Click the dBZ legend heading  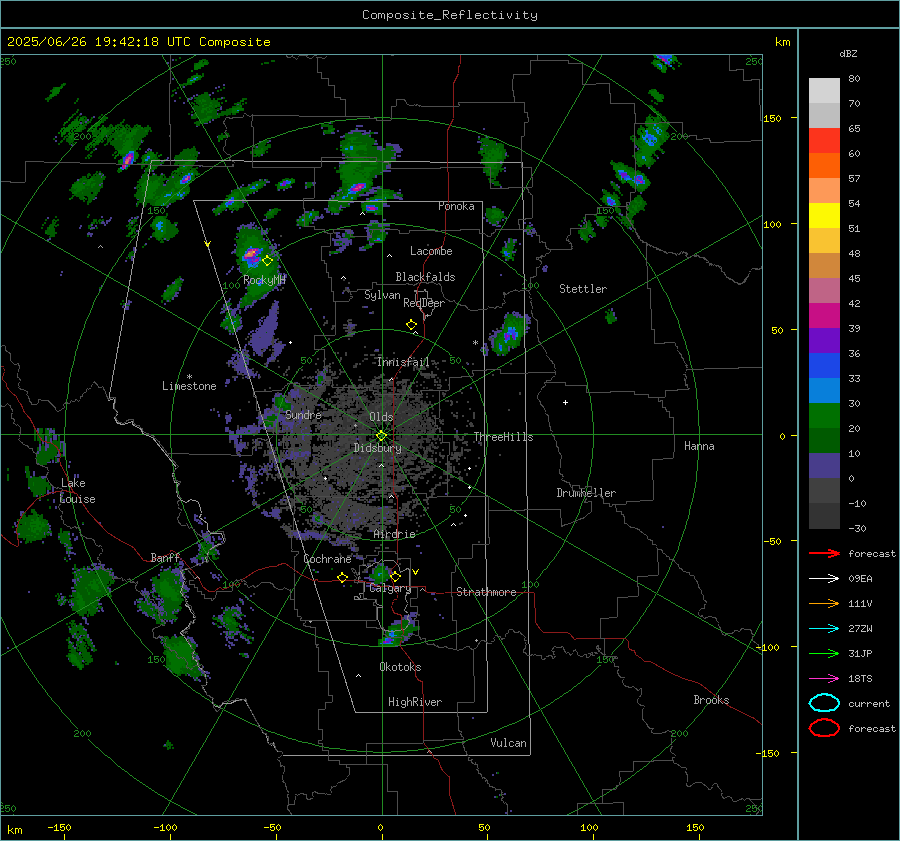(848, 53)
